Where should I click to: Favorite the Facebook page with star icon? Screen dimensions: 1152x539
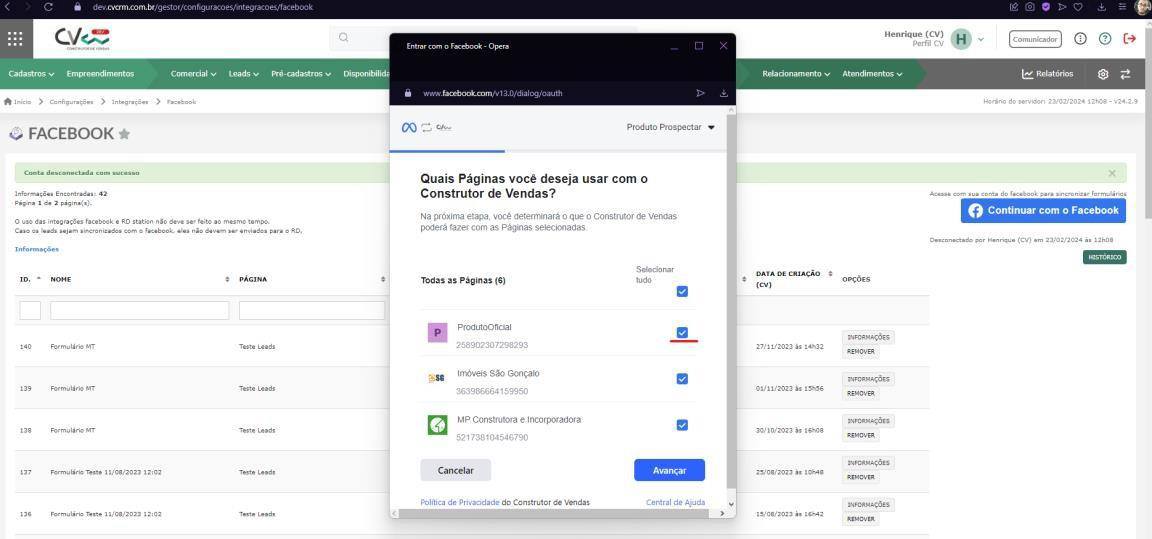tap(124, 134)
